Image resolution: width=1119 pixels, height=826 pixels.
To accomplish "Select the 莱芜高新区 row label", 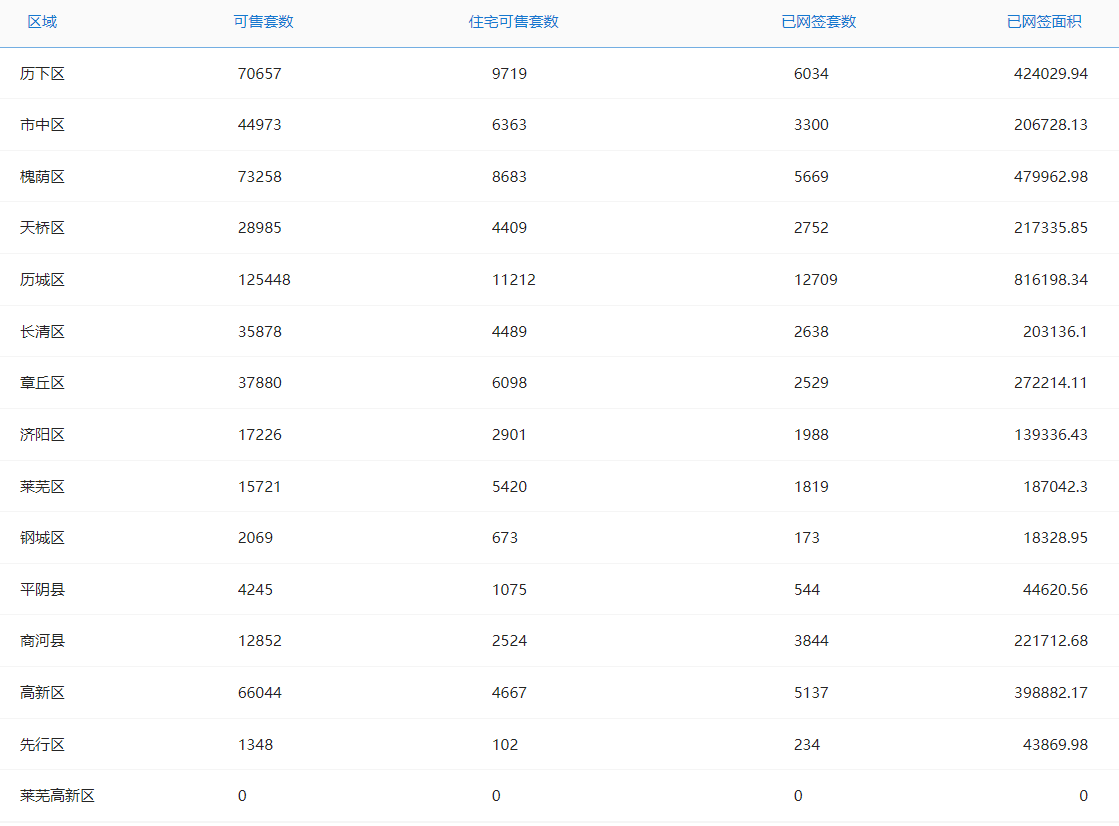I will [57, 796].
